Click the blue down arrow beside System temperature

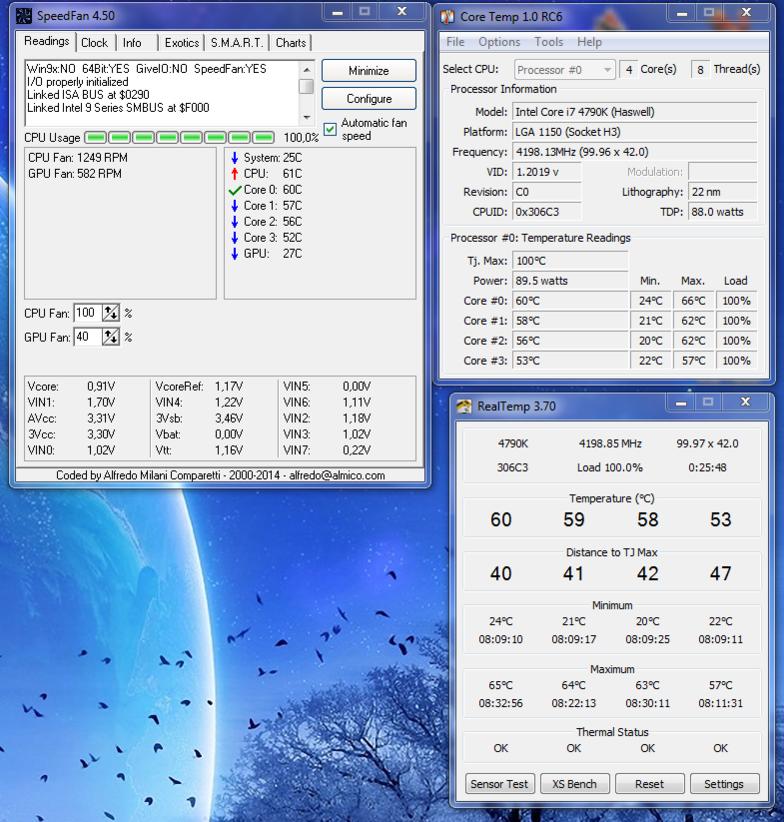pyautogui.click(x=235, y=158)
